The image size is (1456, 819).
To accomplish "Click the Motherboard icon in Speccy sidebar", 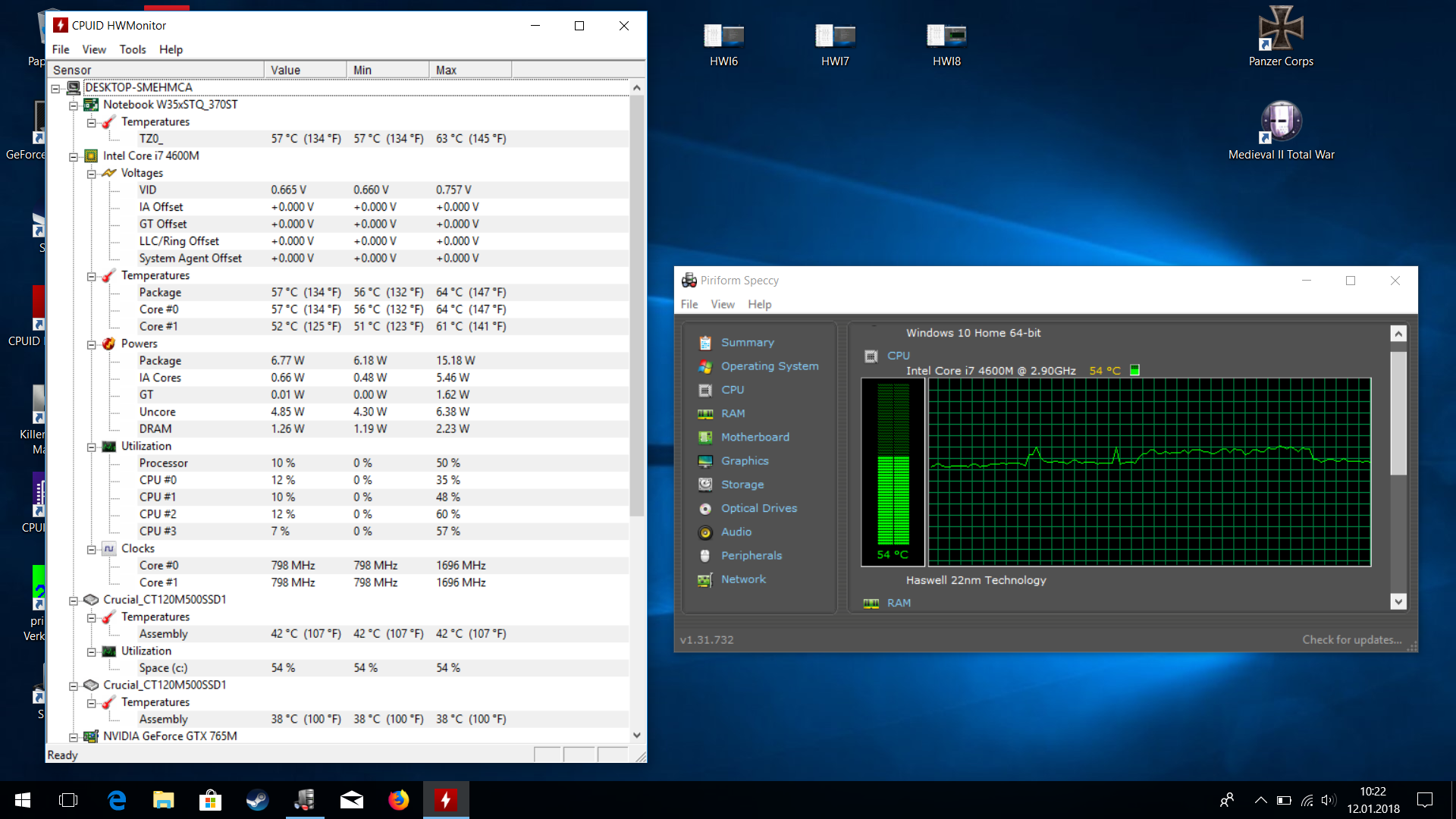I will tap(705, 438).
